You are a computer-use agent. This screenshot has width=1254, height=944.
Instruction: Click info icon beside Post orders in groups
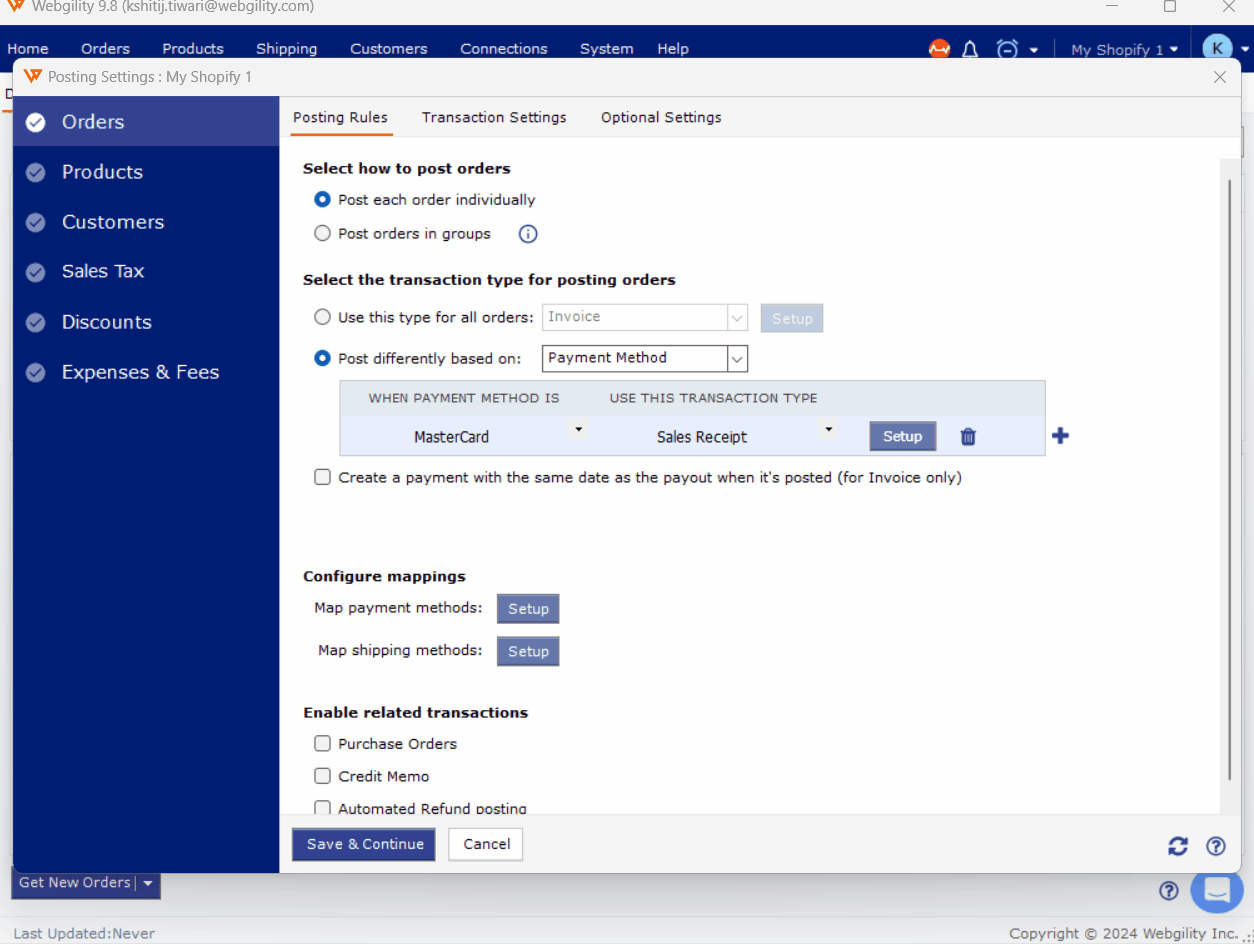pyautogui.click(x=528, y=234)
